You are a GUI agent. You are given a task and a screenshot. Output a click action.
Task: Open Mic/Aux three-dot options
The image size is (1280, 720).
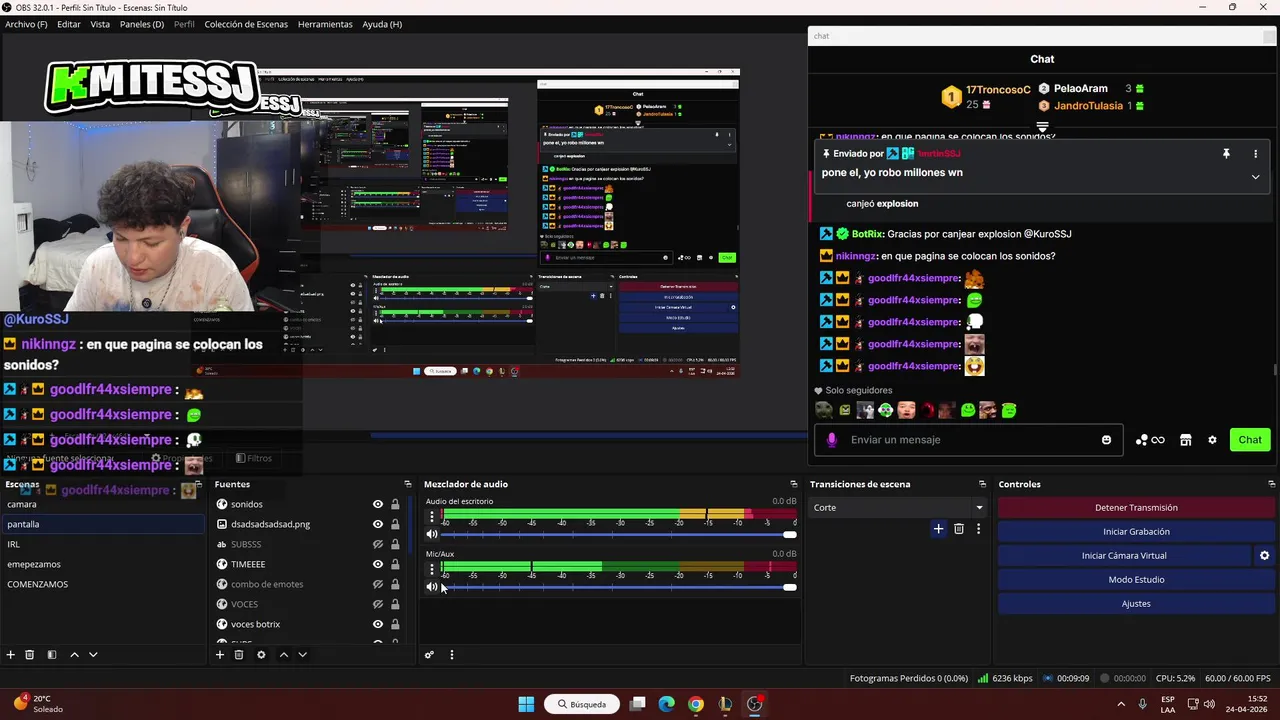pyautogui.click(x=432, y=569)
